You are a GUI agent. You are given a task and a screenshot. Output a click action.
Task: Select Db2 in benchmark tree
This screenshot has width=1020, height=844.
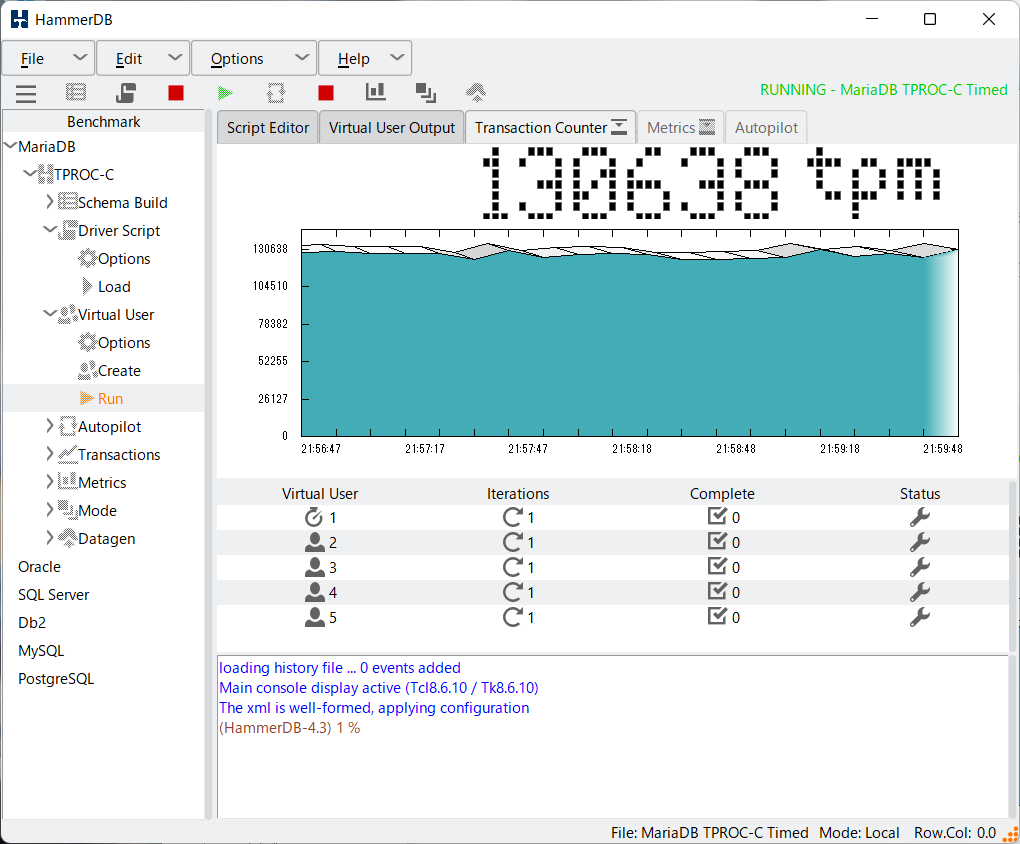pyautogui.click(x=32, y=623)
